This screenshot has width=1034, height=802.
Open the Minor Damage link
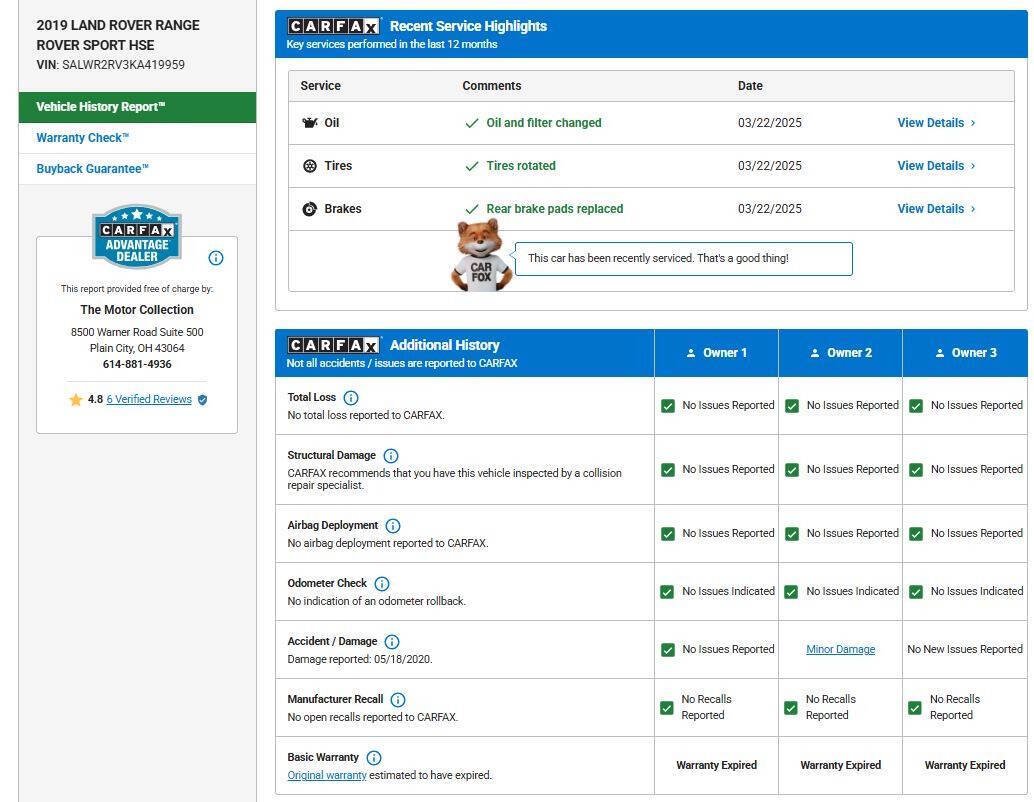click(x=841, y=650)
